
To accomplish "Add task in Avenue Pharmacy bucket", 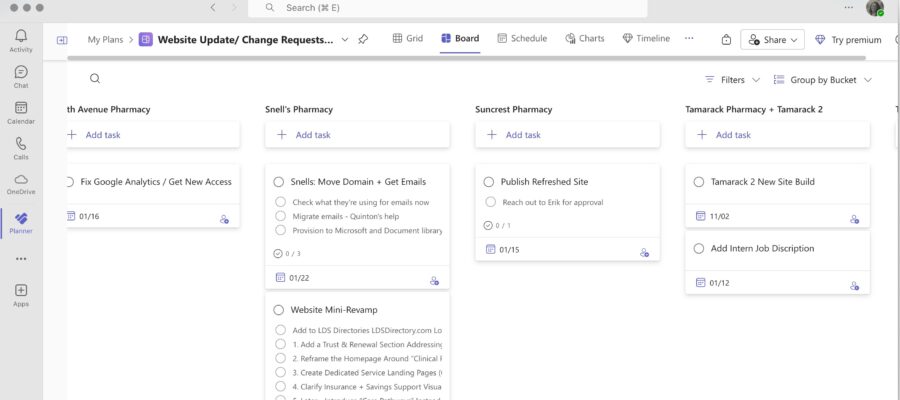I will tap(153, 135).
